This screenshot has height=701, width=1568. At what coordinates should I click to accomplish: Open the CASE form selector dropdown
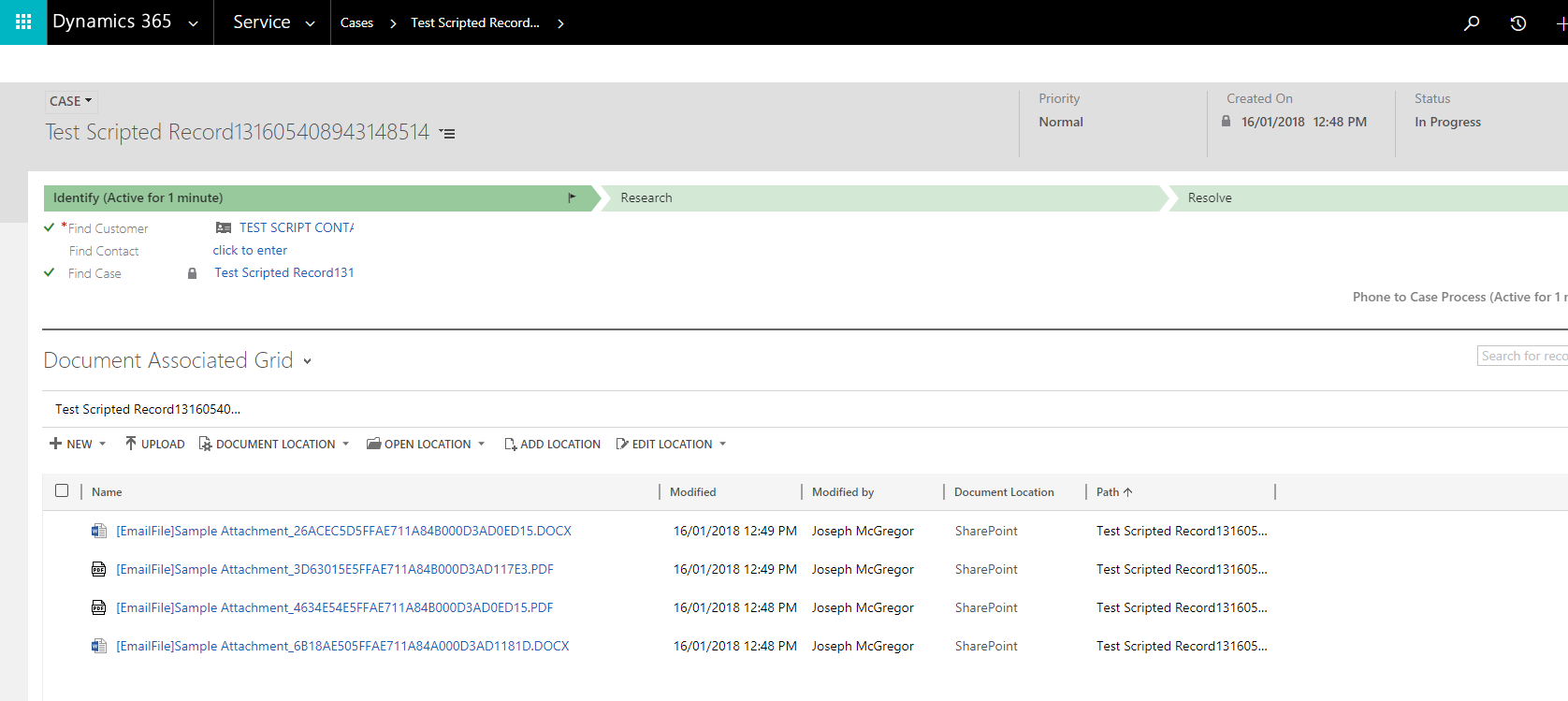71,101
